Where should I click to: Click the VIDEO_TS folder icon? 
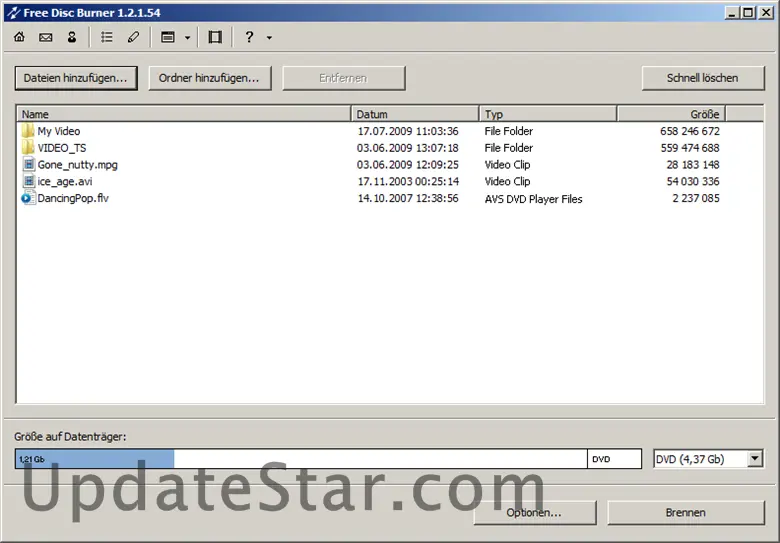tap(28, 148)
